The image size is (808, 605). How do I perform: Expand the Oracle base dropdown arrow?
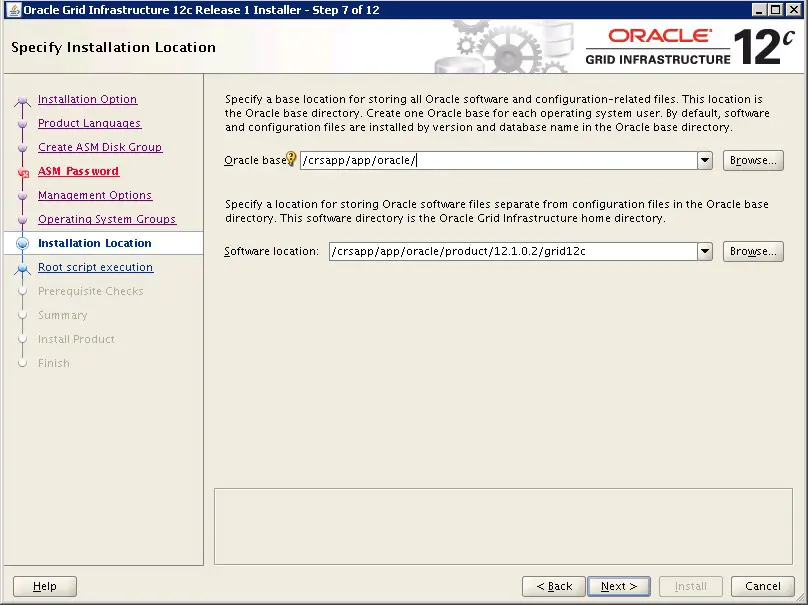tap(705, 160)
